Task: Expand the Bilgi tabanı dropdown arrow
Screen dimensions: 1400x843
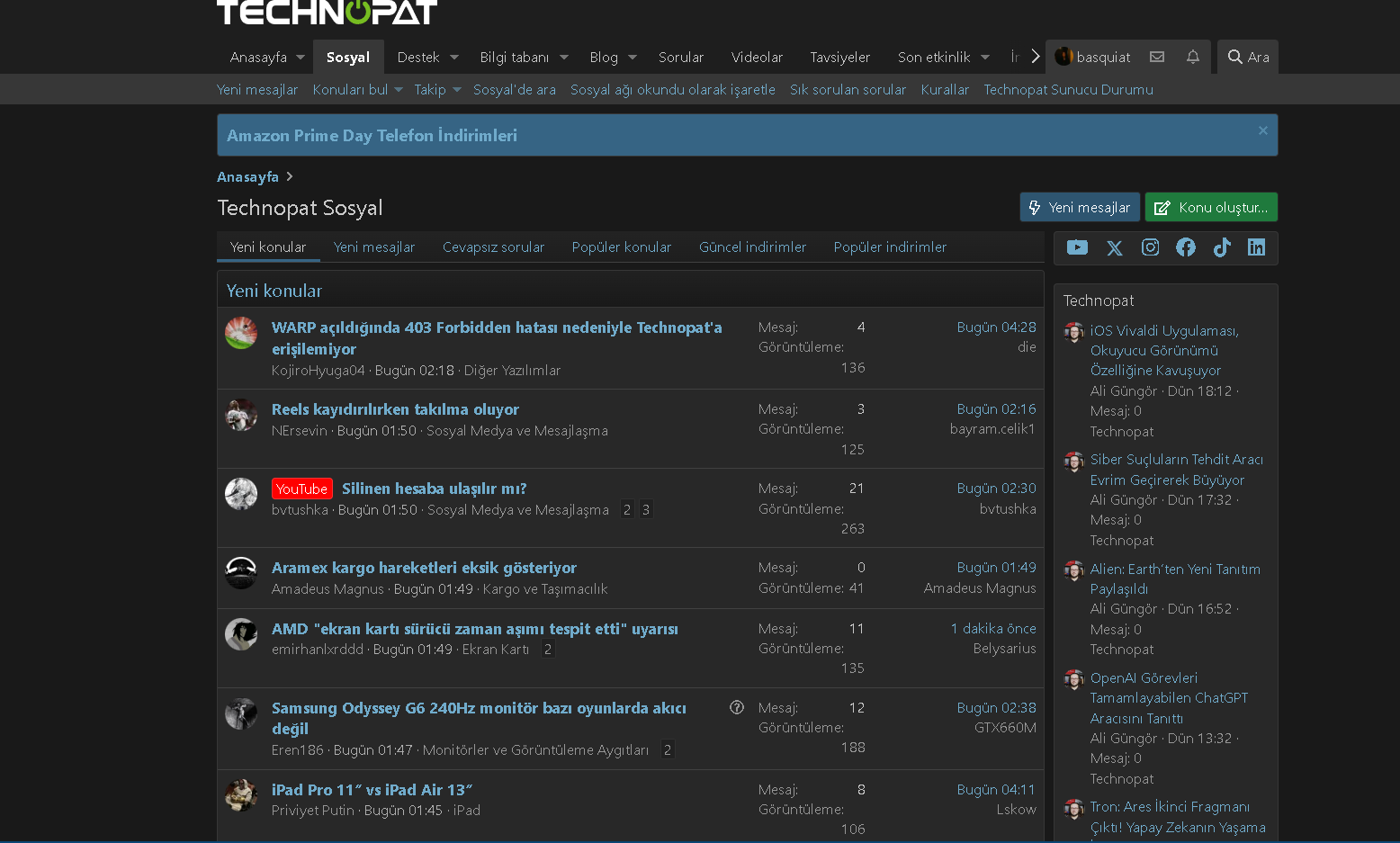Action: [x=564, y=57]
